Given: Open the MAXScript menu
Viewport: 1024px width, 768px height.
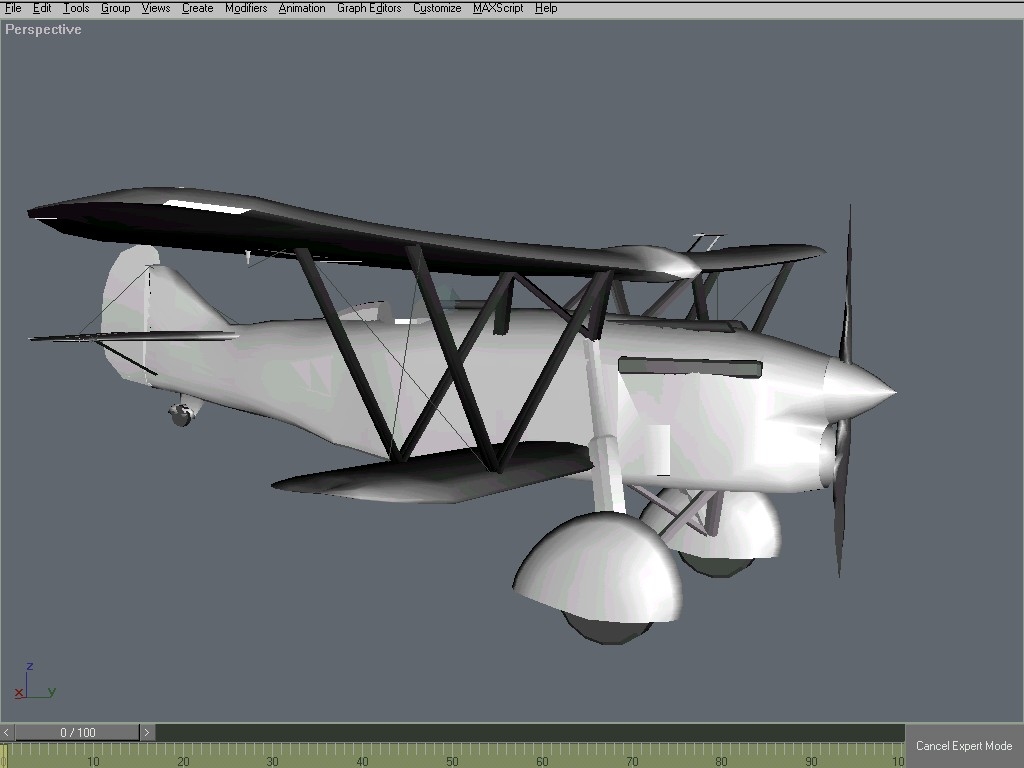Looking at the screenshot, I should [x=497, y=8].
